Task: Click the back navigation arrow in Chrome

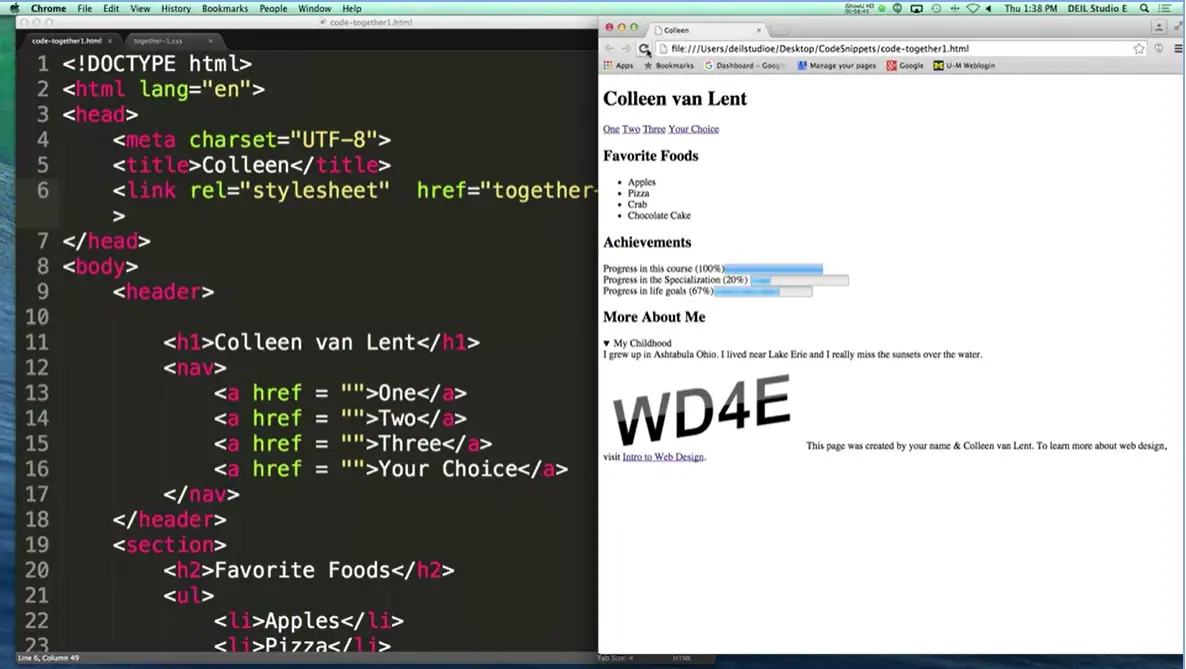Action: pos(608,48)
